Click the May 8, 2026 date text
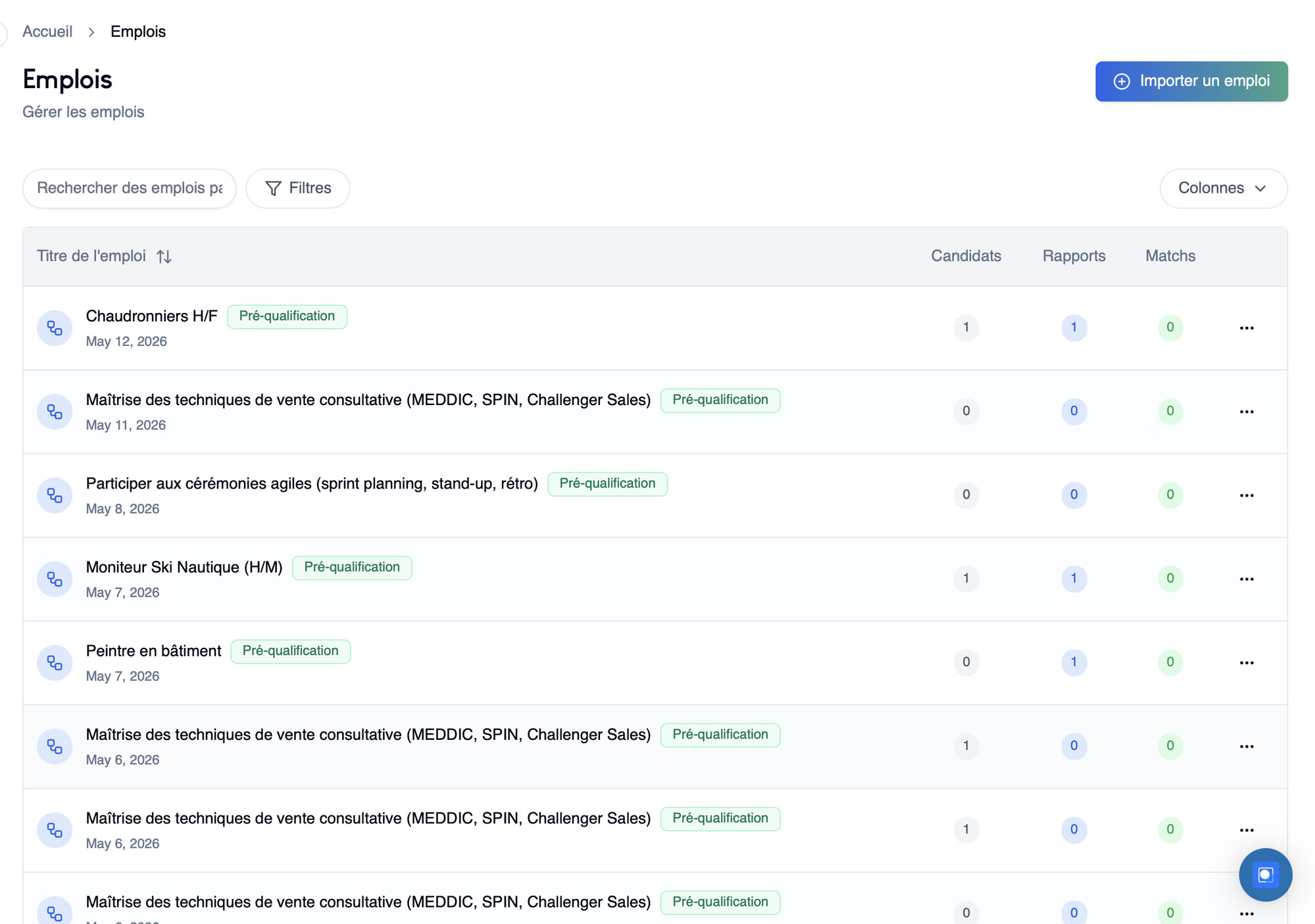This screenshot has height=924, width=1315. (122, 509)
